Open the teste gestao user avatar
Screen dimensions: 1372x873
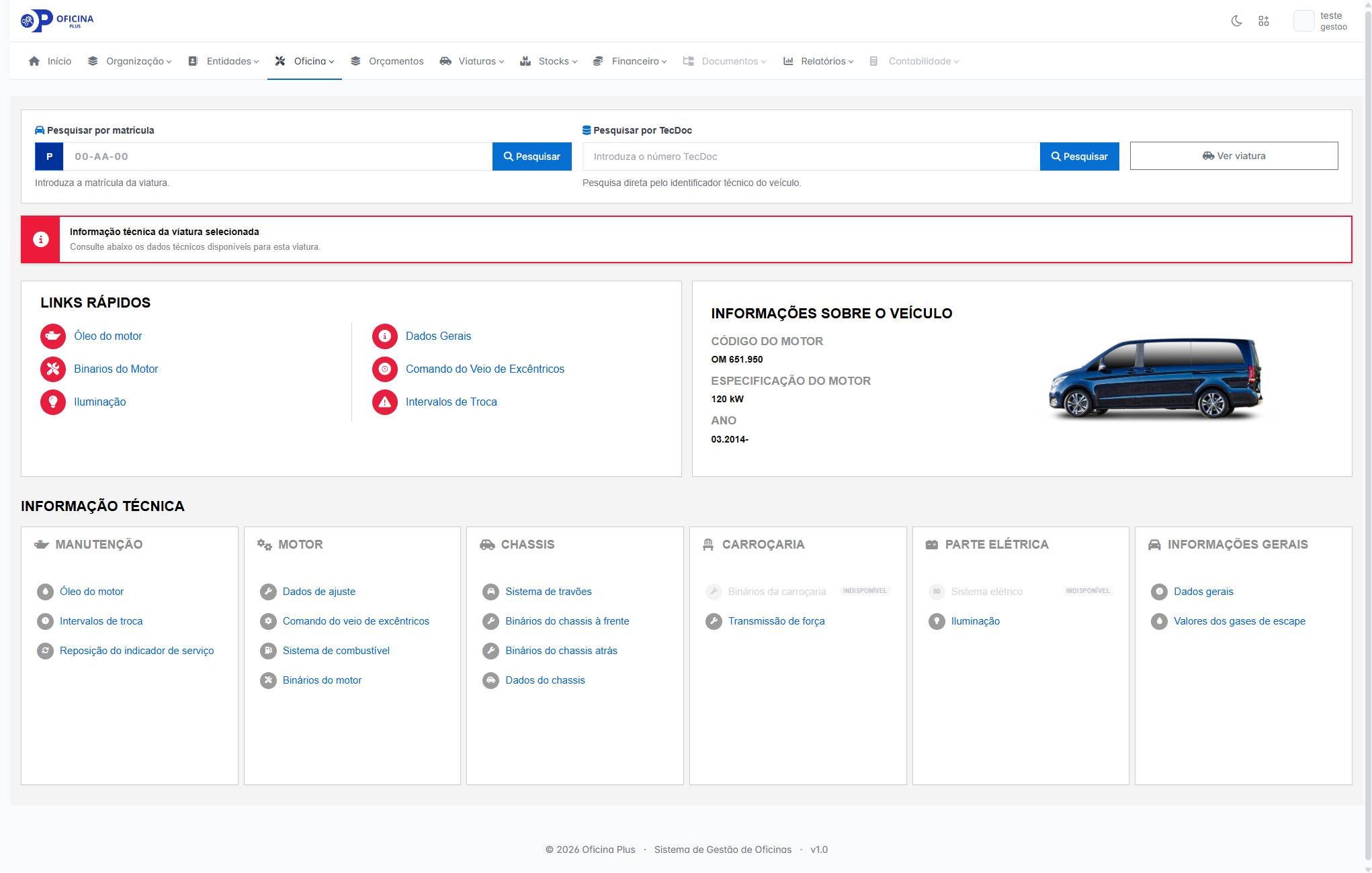[1303, 21]
